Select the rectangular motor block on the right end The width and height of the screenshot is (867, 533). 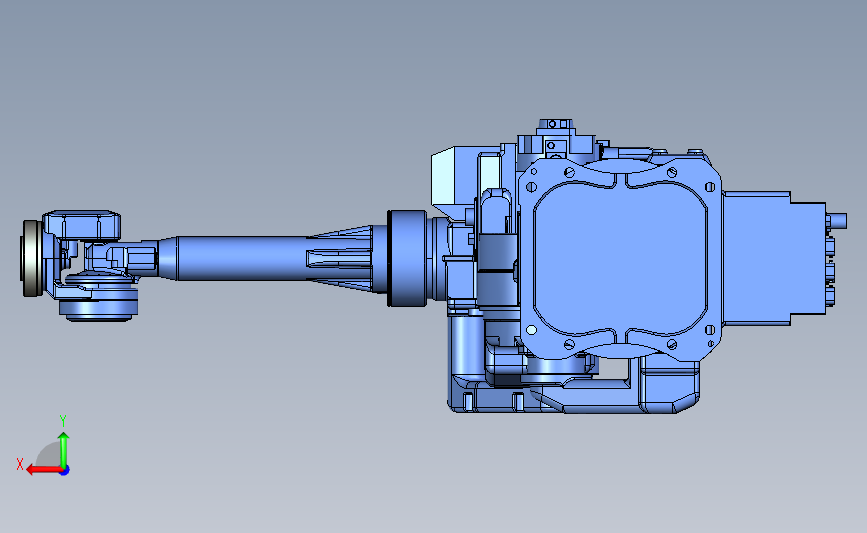774,258
